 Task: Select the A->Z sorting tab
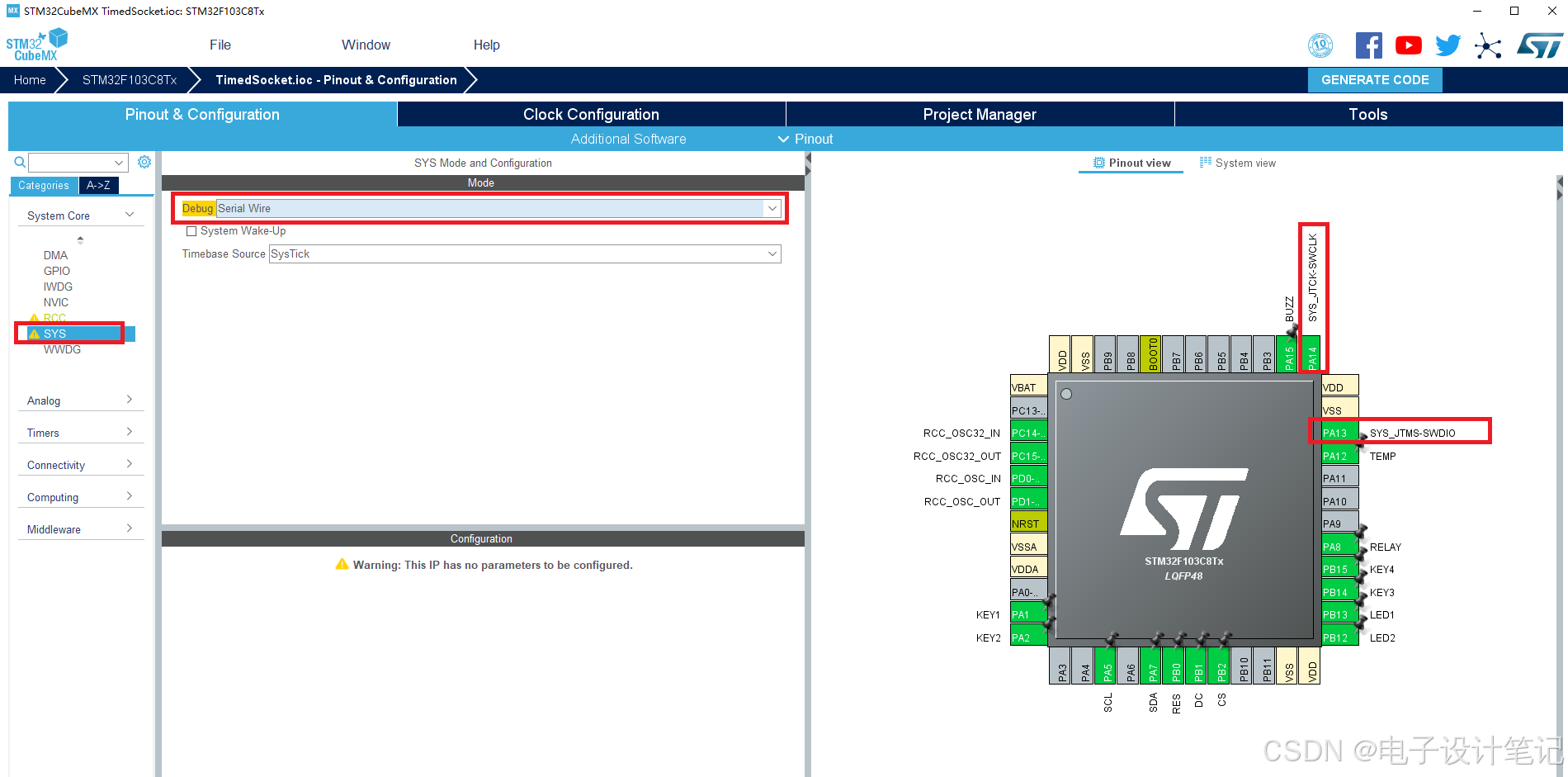(x=98, y=185)
